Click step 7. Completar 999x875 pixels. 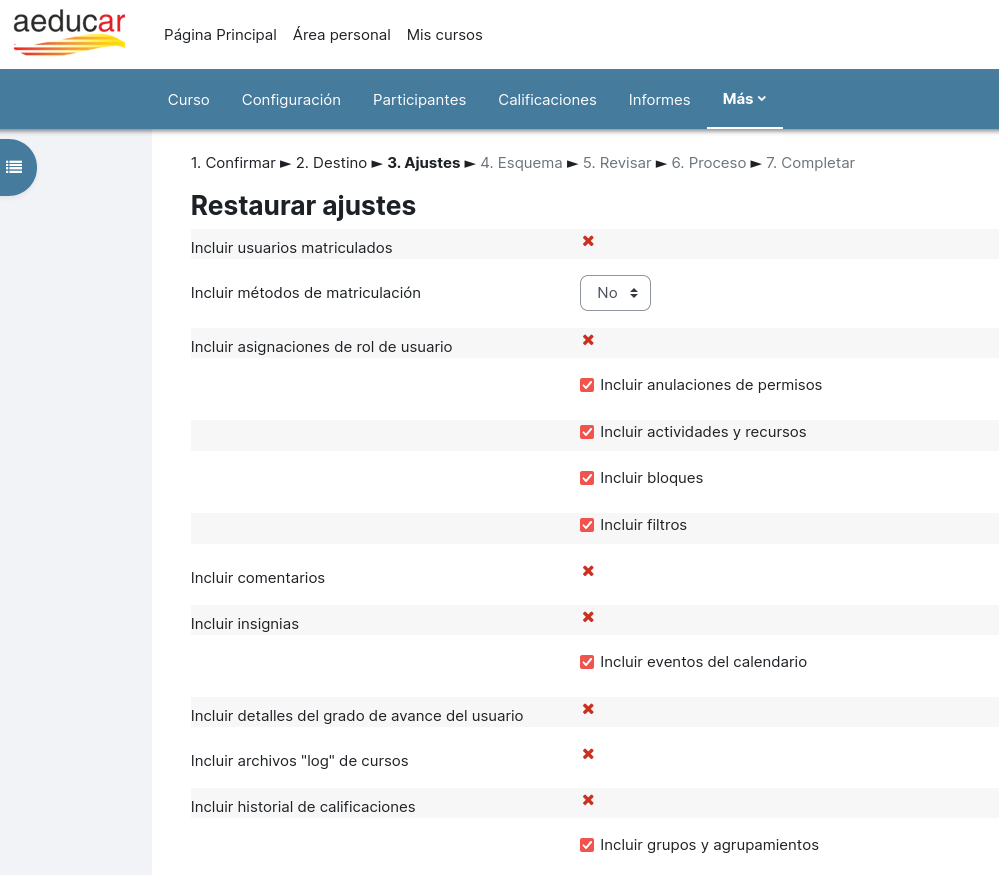tap(810, 163)
